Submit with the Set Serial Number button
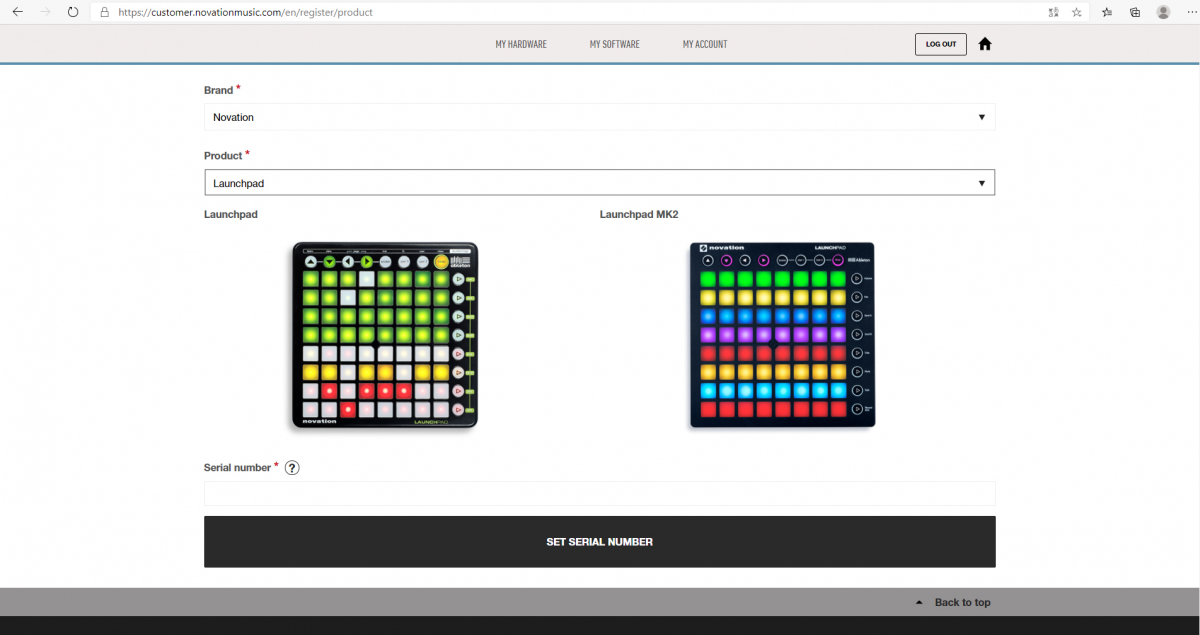The width and height of the screenshot is (1200, 635). (x=599, y=542)
